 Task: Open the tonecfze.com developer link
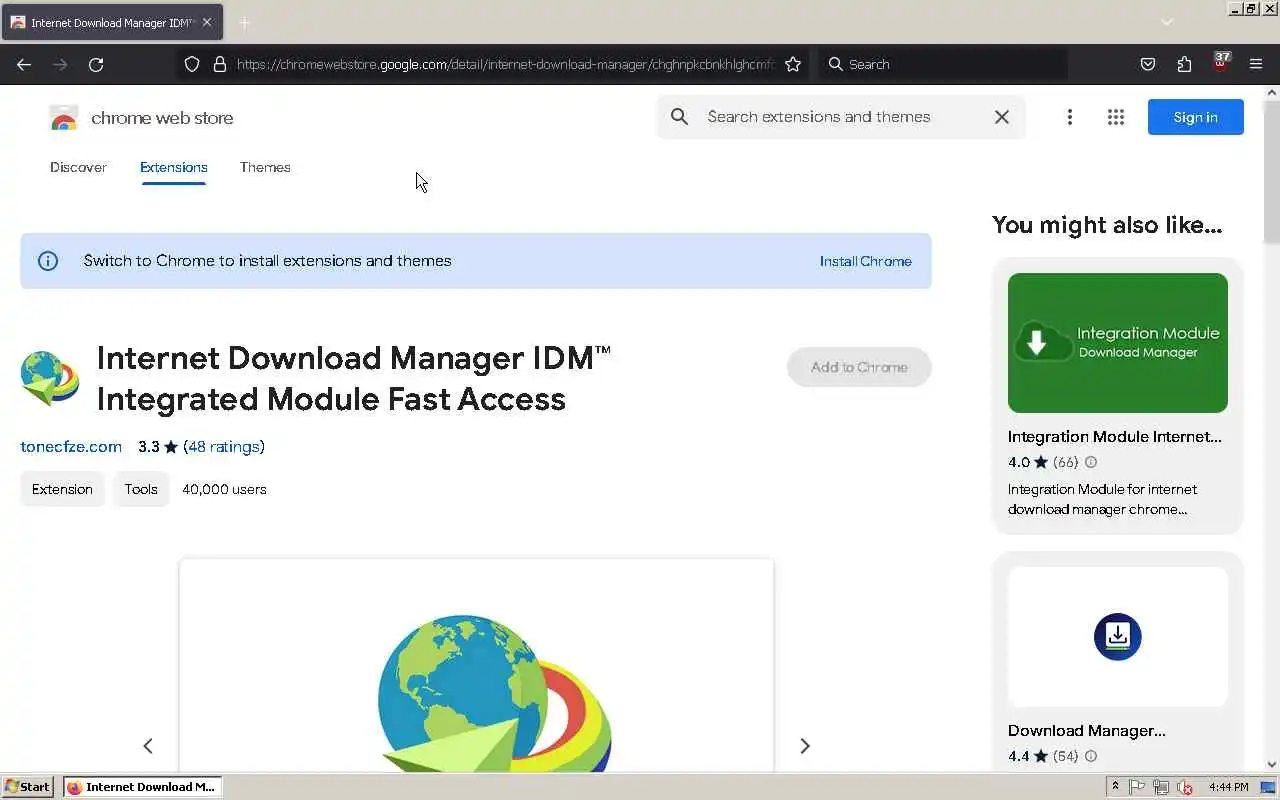(71, 447)
